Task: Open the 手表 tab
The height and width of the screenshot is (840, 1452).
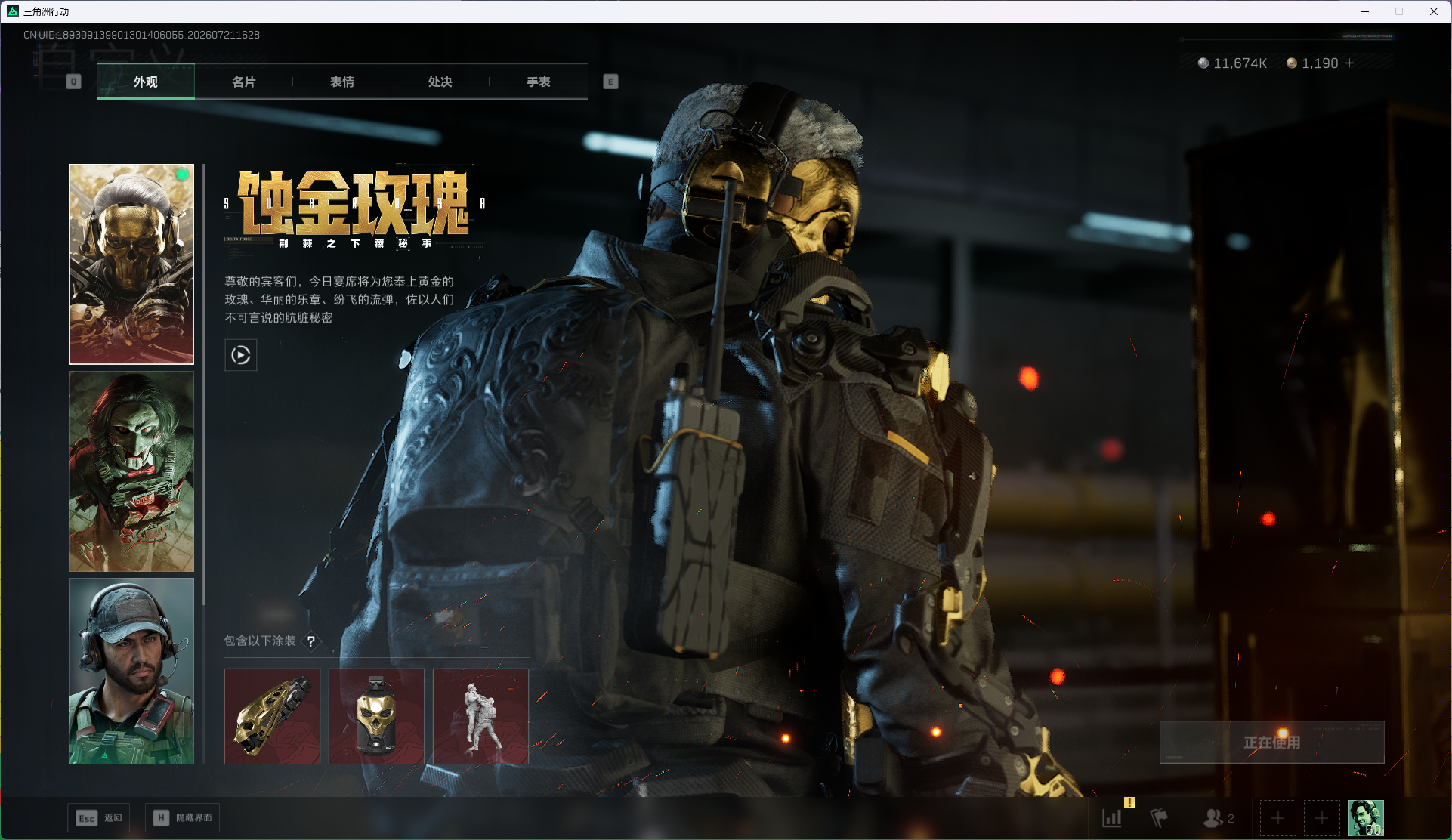Action: [x=538, y=82]
